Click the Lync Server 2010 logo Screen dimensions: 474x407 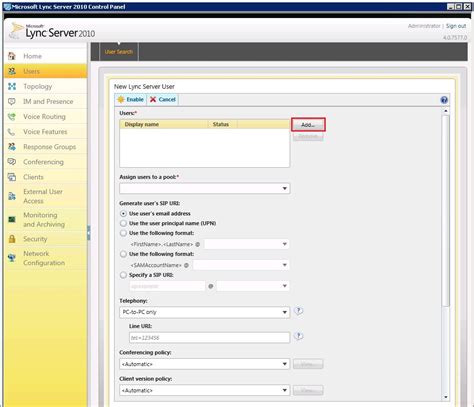click(52, 31)
